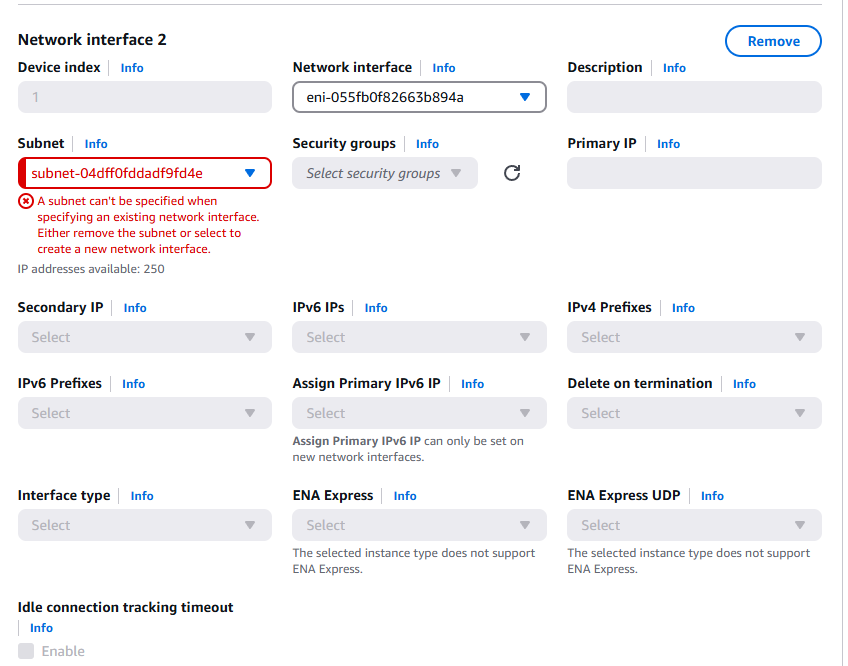The width and height of the screenshot is (848, 666).
Task: Open the Network interface dropdown showing eni-055fb0f82663b894a
Action: (x=417, y=97)
